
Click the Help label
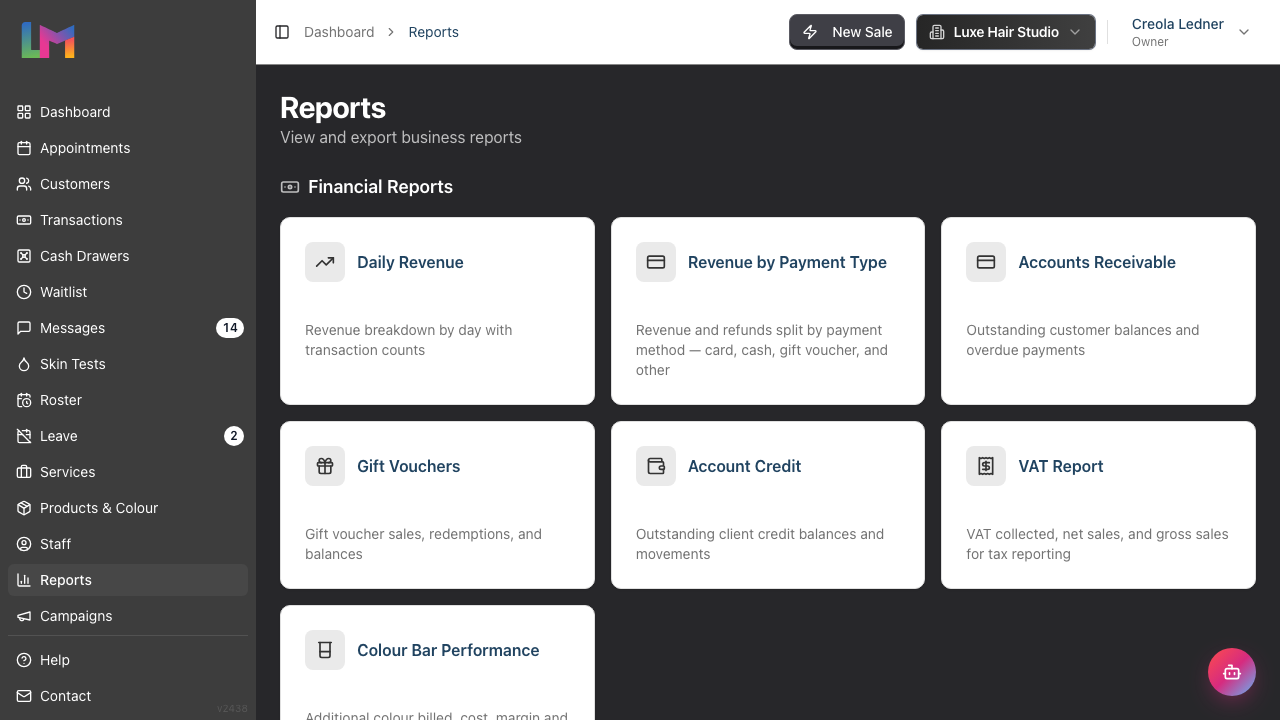coord(55,660)
